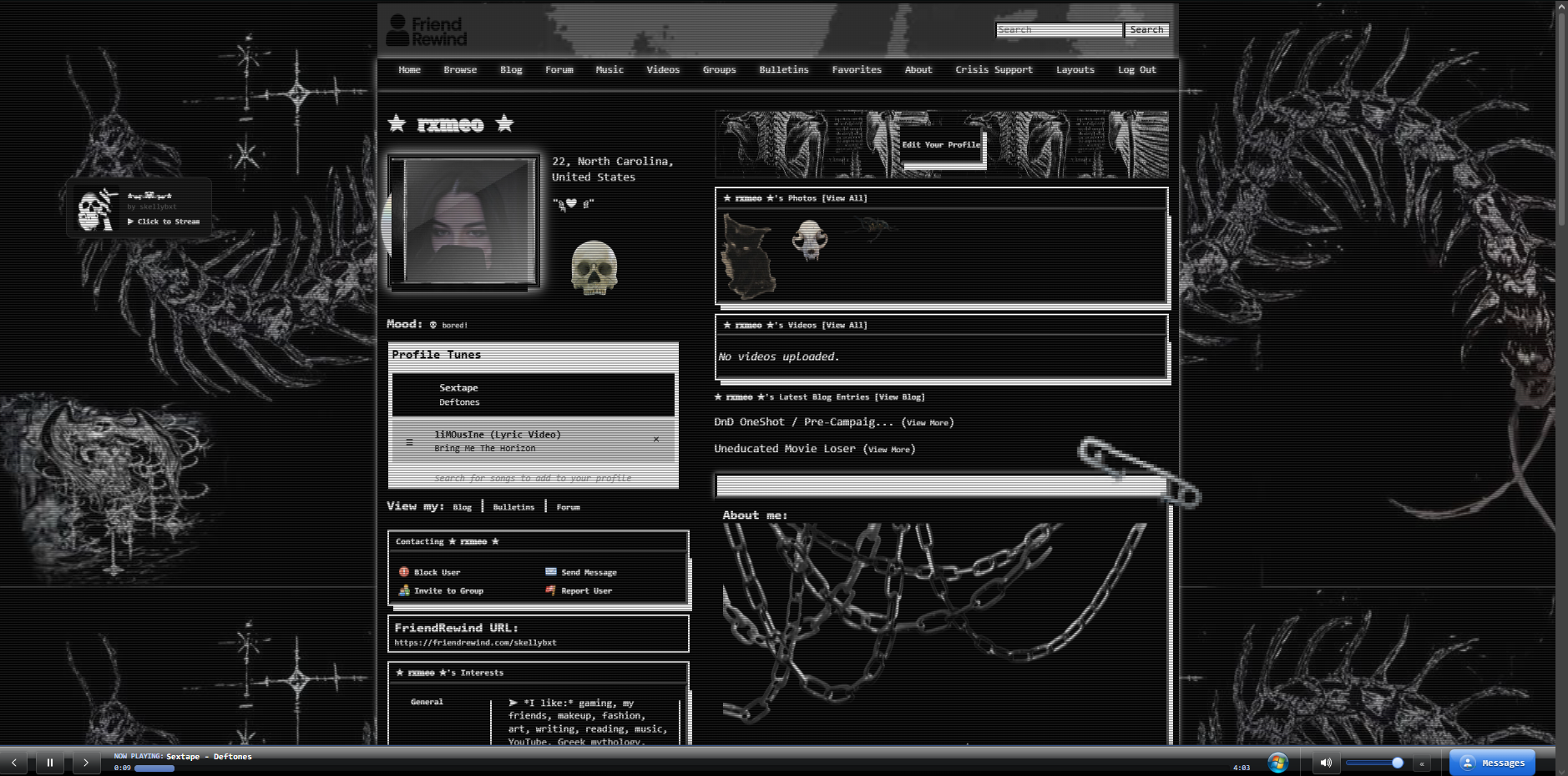Click the FriendRewind logo
The image size is (1568, 776).
(x=427, y=31)
